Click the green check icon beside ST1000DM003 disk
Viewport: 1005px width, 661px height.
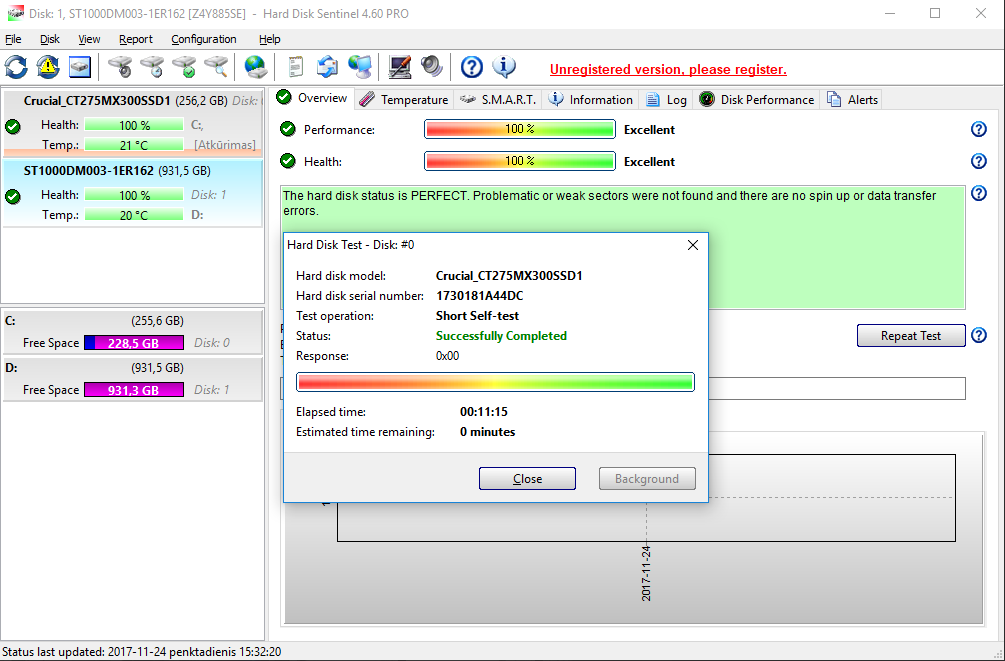pyautogui.click(x=13, y=196)
